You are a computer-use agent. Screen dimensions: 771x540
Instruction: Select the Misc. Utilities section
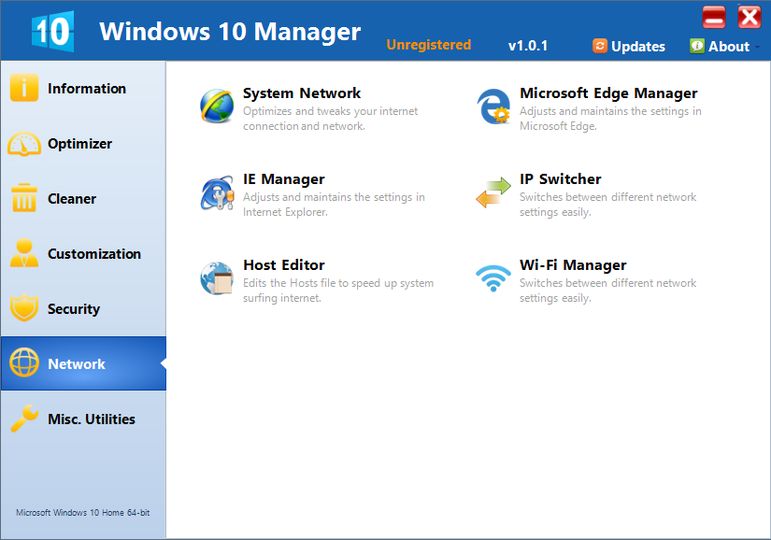(83, 419)
